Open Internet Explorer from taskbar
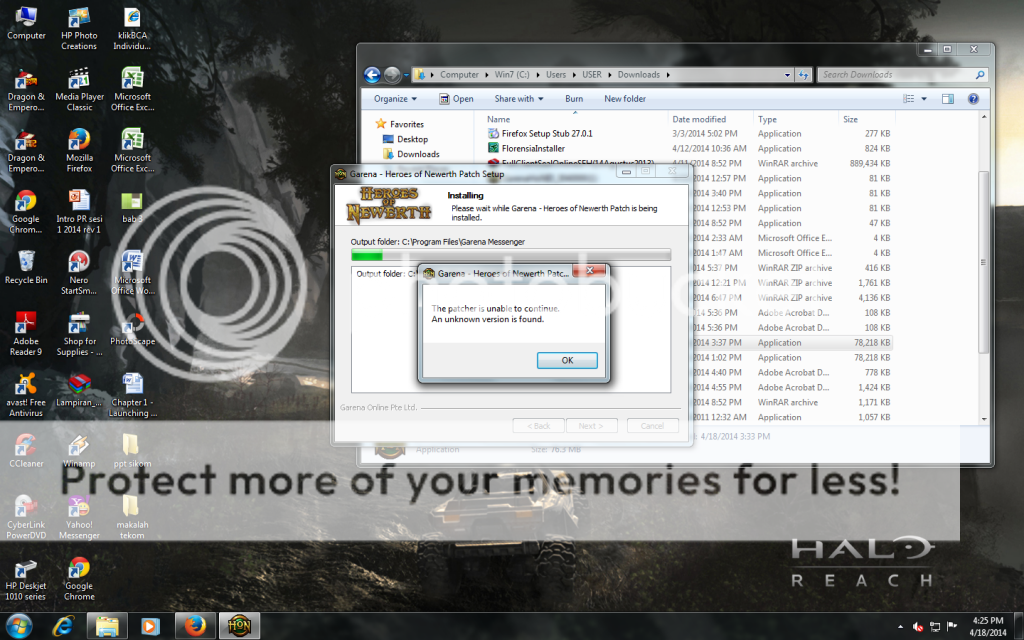 click(x=63, y=627)
